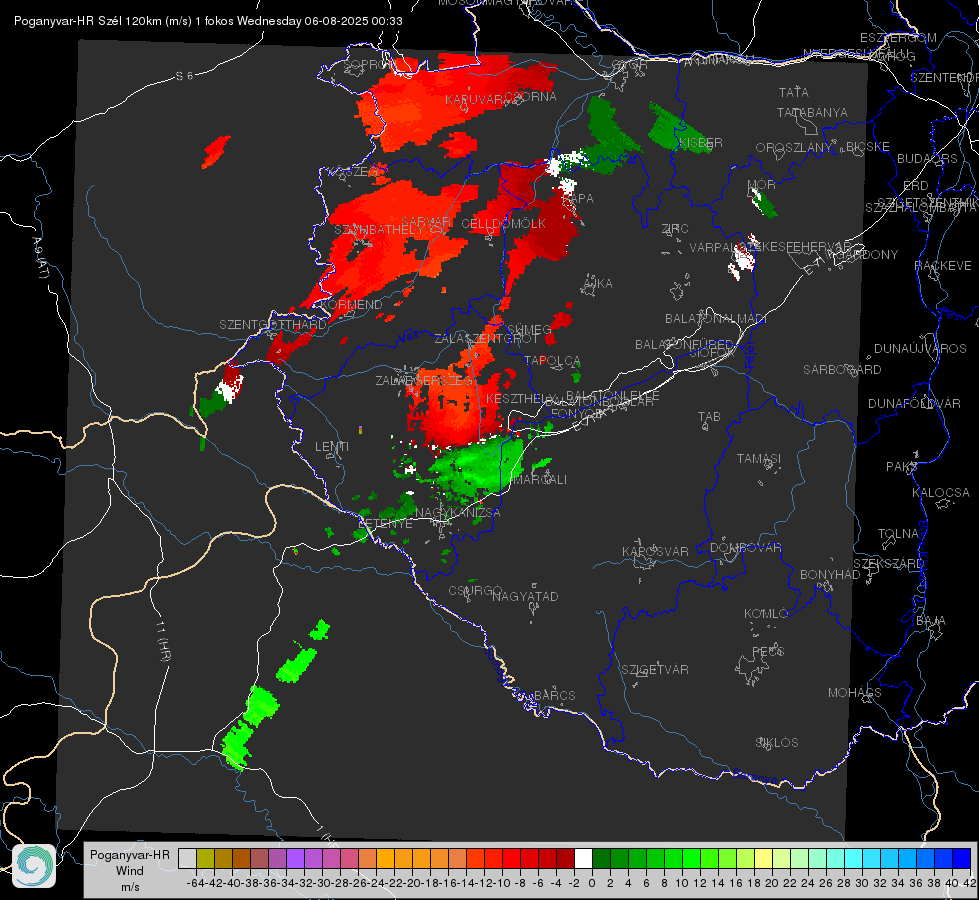The height and width of the screenshot is (900, 979).
Task: Click the DUNAUJVAROS label
Action: click(x=920, y=348)
